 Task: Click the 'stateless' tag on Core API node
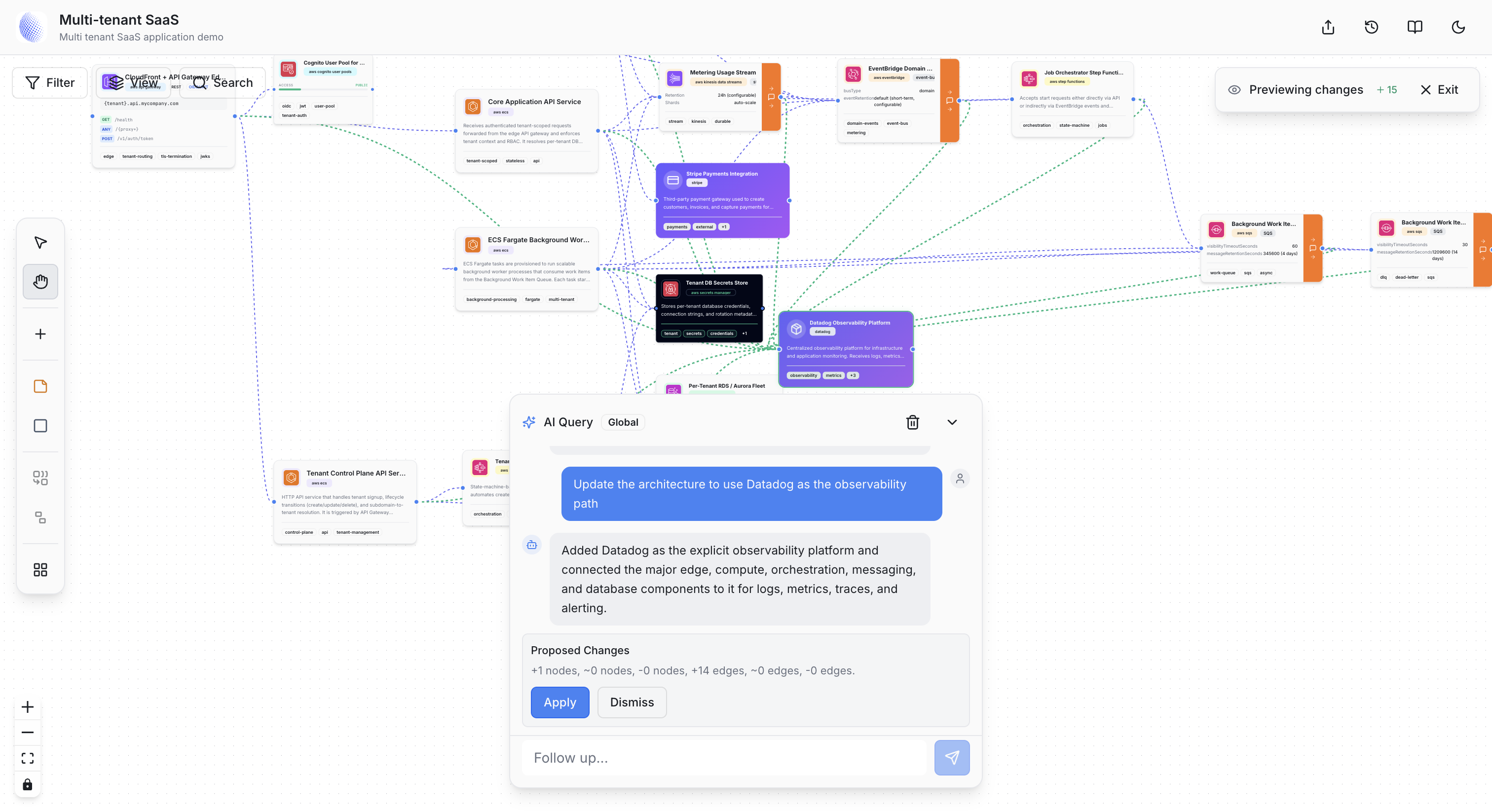tap(515, 161)
